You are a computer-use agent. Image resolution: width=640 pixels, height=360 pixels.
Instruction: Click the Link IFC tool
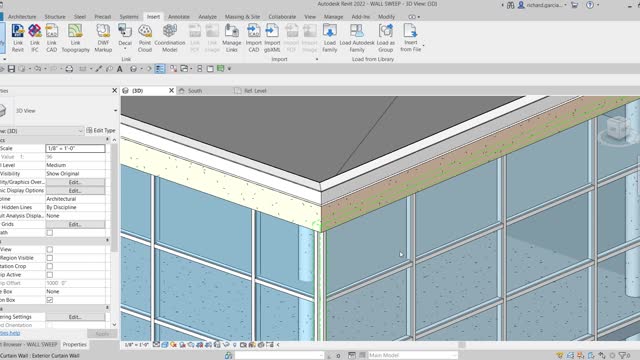pos(35,38)
